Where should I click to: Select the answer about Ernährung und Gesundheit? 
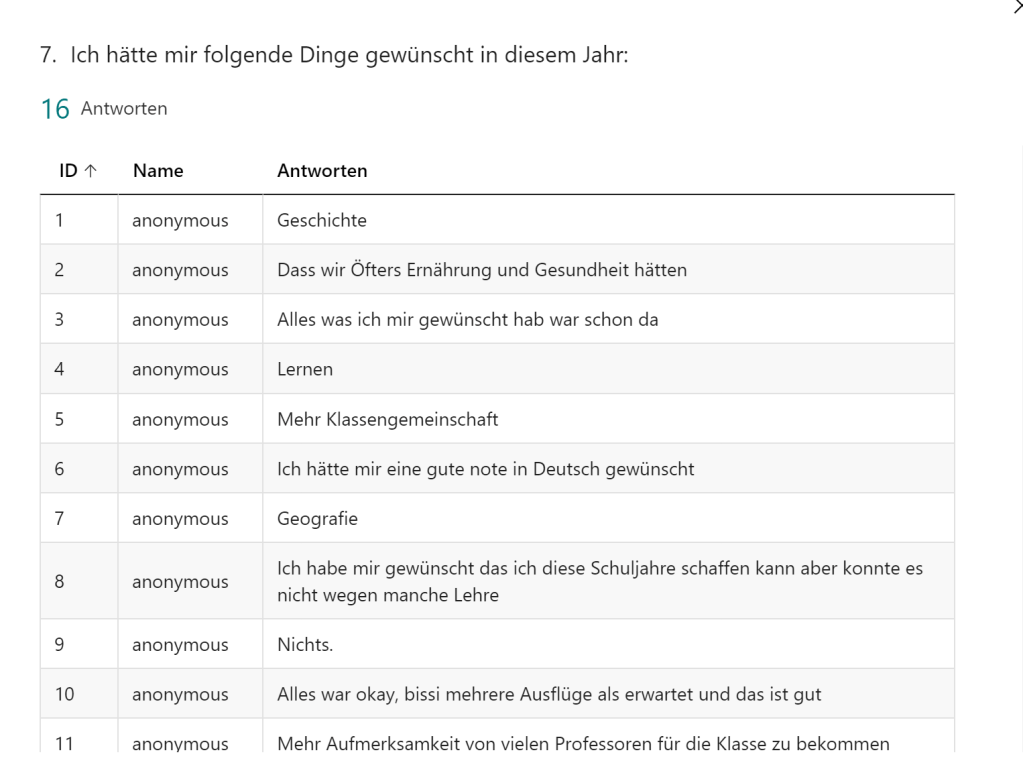[481, 270]
